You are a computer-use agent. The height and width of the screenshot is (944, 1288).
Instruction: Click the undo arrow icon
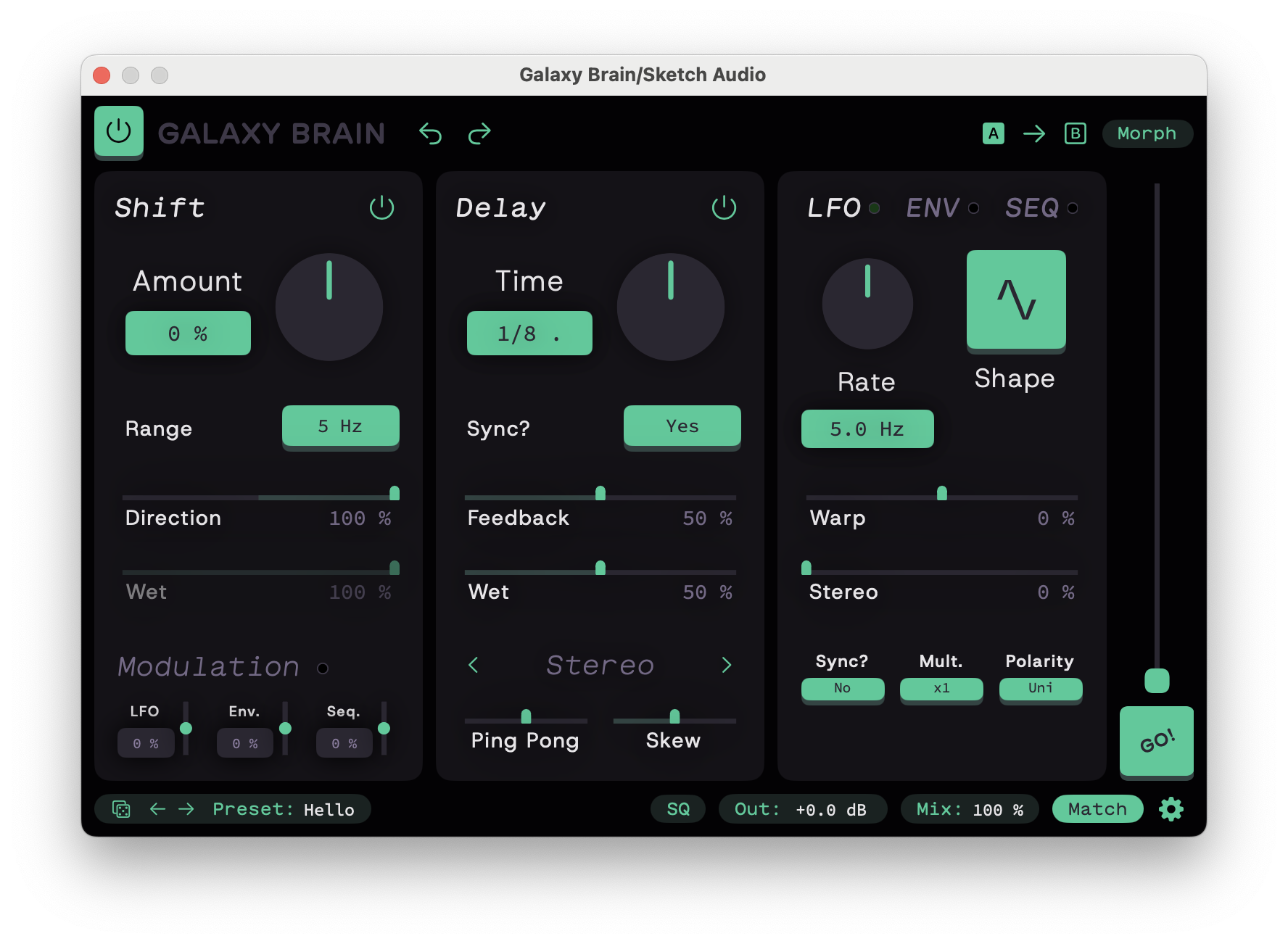point(430,134)
